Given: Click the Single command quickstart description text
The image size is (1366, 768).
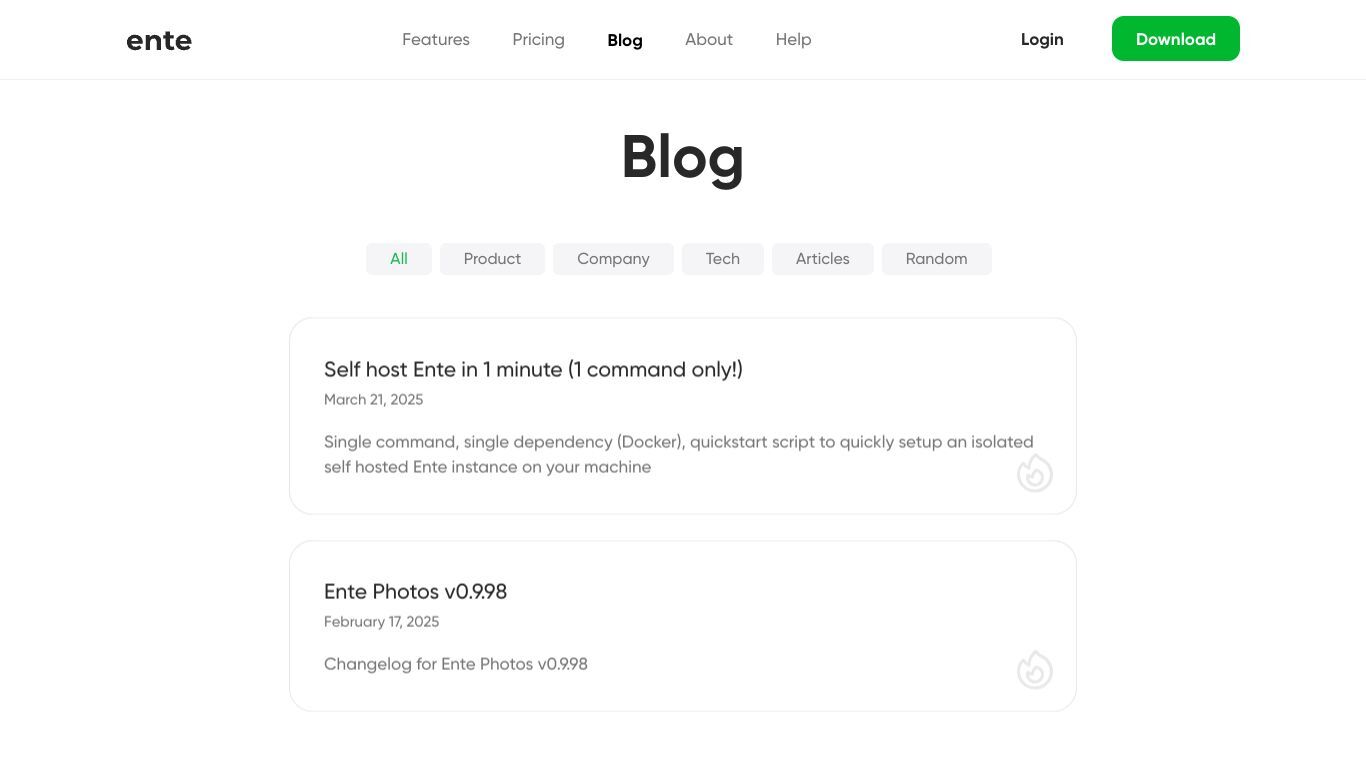Looking at the screenshot, I should [x=679, y=454].
